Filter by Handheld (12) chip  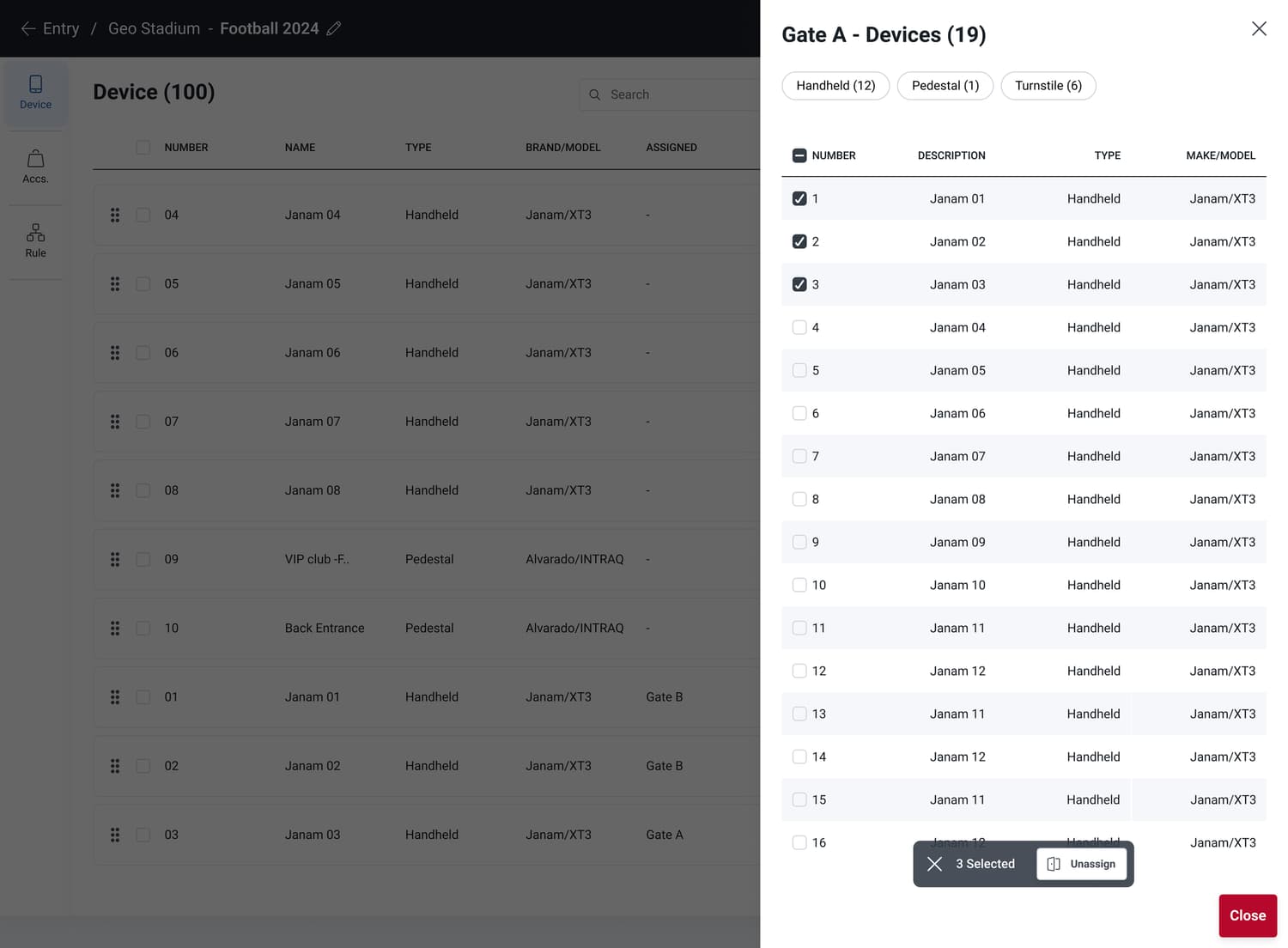835,86
